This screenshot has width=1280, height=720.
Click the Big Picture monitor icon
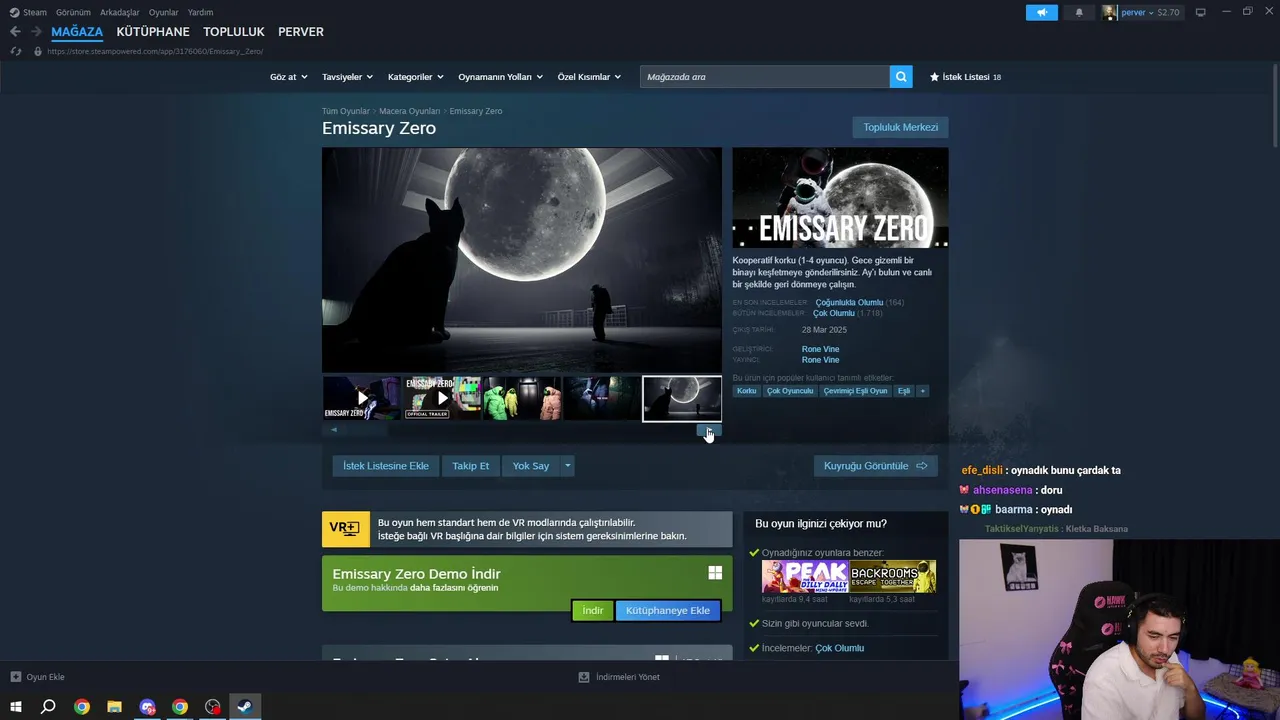point(1200,12)
